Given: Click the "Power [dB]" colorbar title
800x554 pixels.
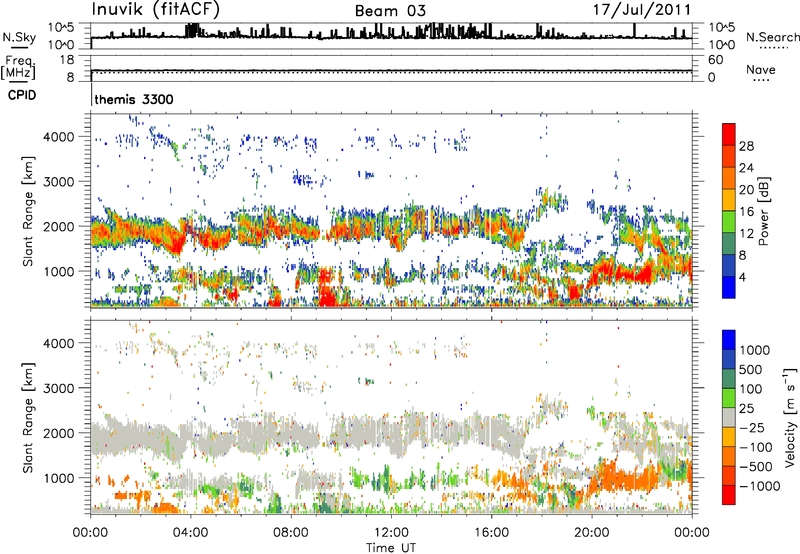Looking at the screenshot, I should pos(764,211).
